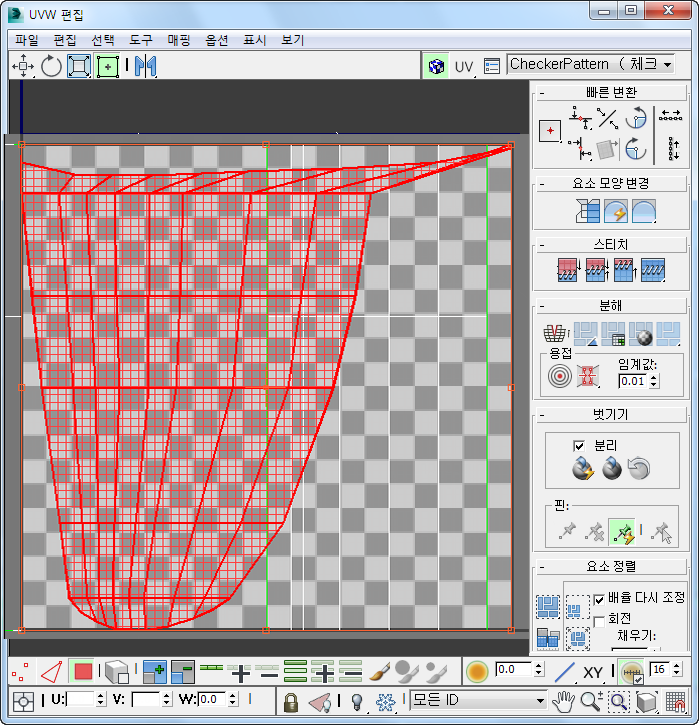
Task: Open the 표시 menu
Action: click(x=255, y=40)
